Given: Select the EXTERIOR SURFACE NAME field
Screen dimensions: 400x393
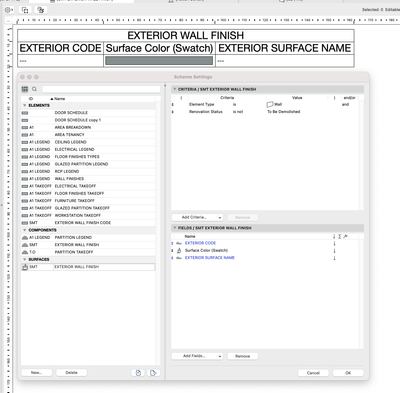Looking at the screenshot, I should (265, 258).
